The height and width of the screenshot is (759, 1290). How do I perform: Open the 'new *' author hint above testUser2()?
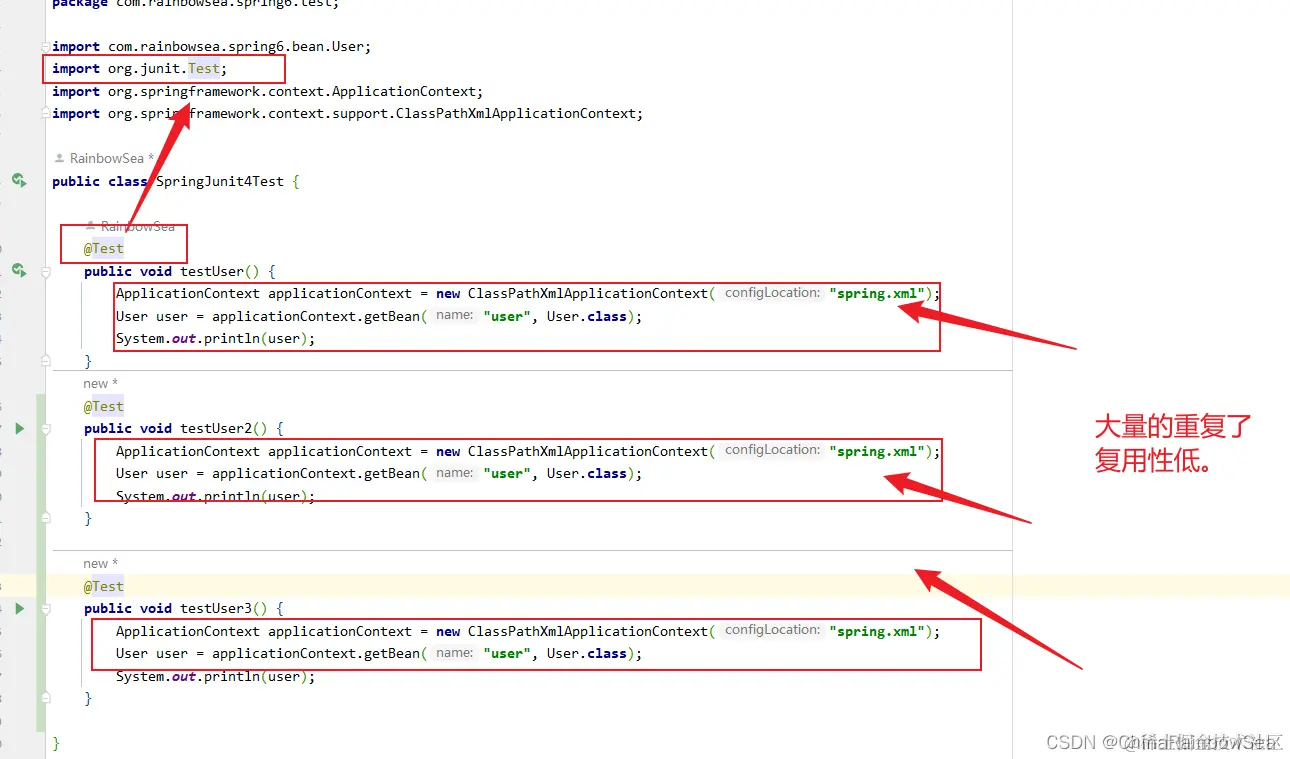pyautogui.click(x=101, y=383)
